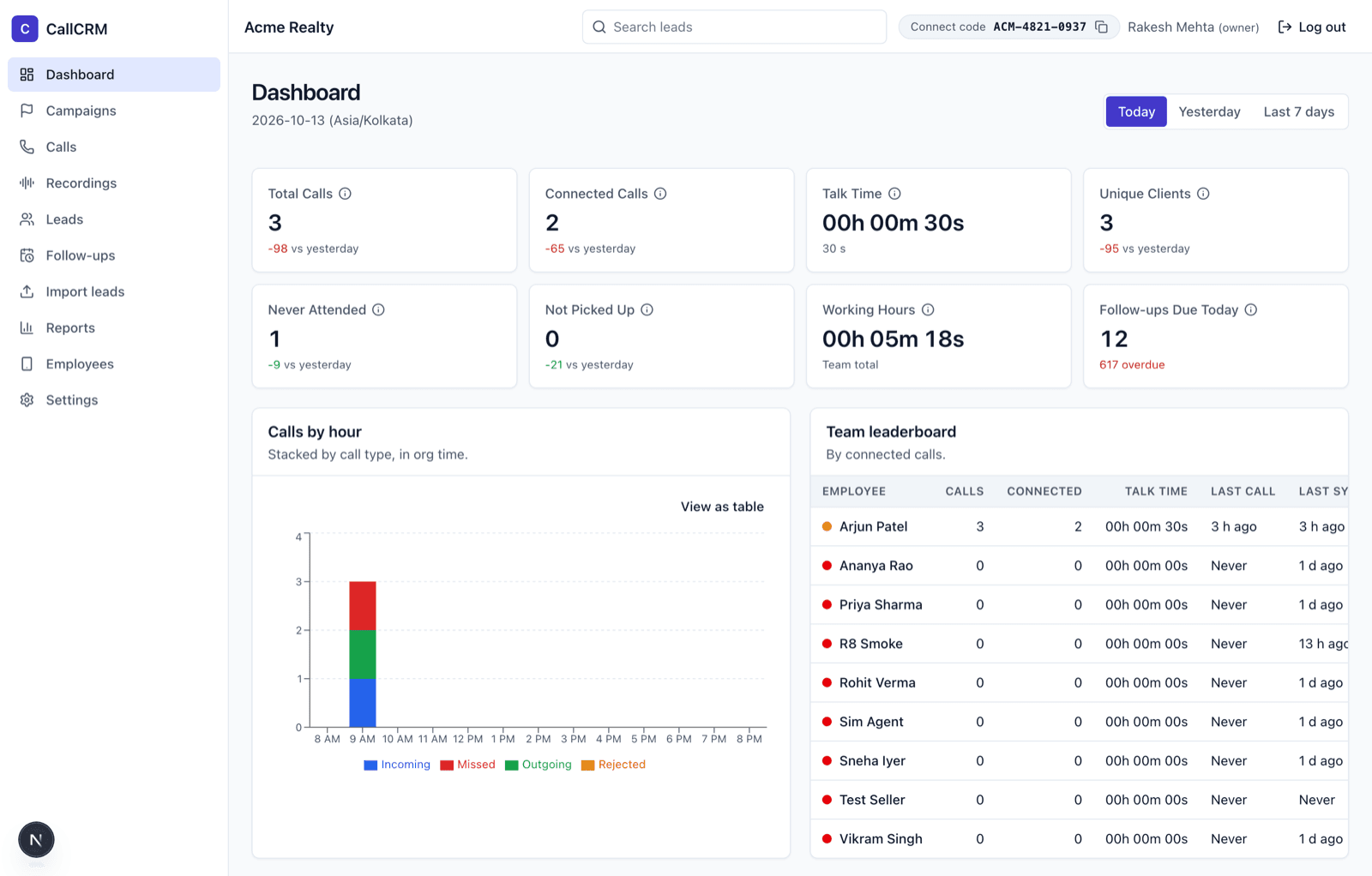Click Priya Sharma in the leaderboard
This screenshot has height=876, width=1372.
[x=881, y=605]
